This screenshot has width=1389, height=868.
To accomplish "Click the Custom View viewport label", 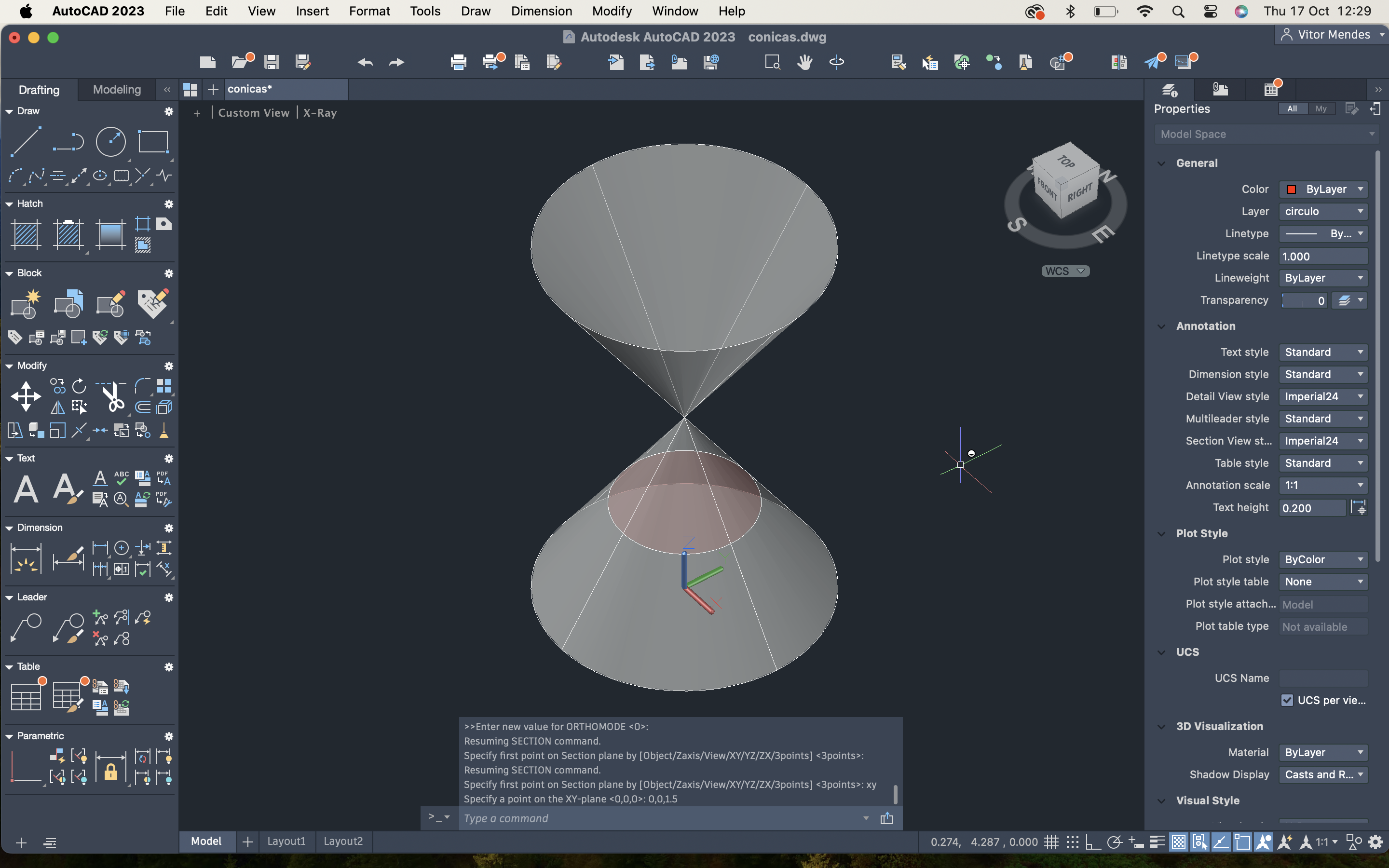I will point(254,112).
